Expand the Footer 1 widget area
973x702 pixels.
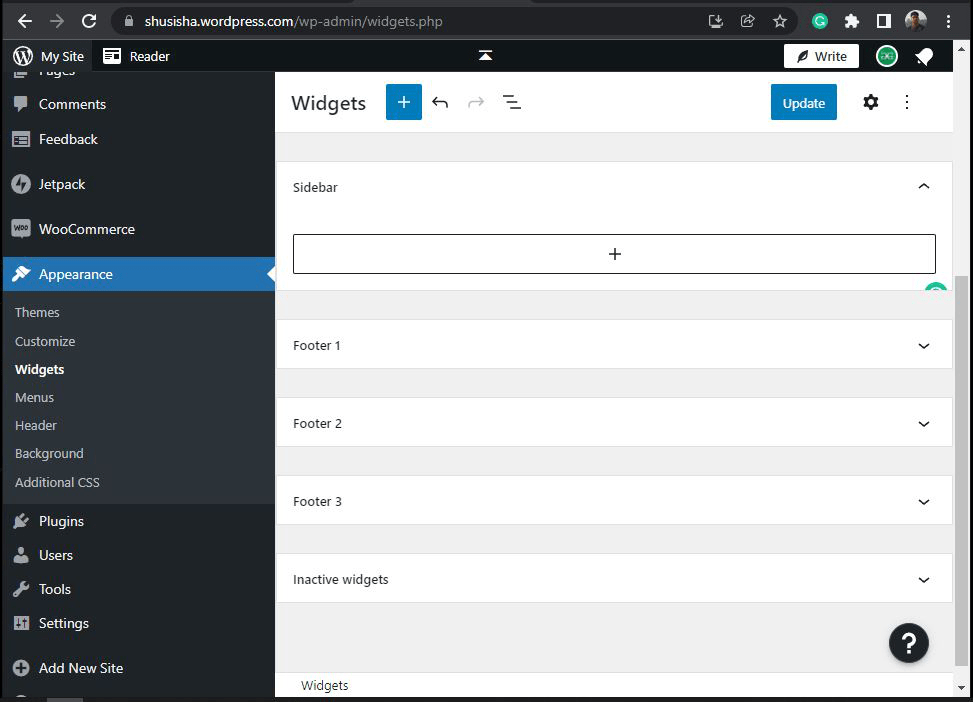click(923, 345)
